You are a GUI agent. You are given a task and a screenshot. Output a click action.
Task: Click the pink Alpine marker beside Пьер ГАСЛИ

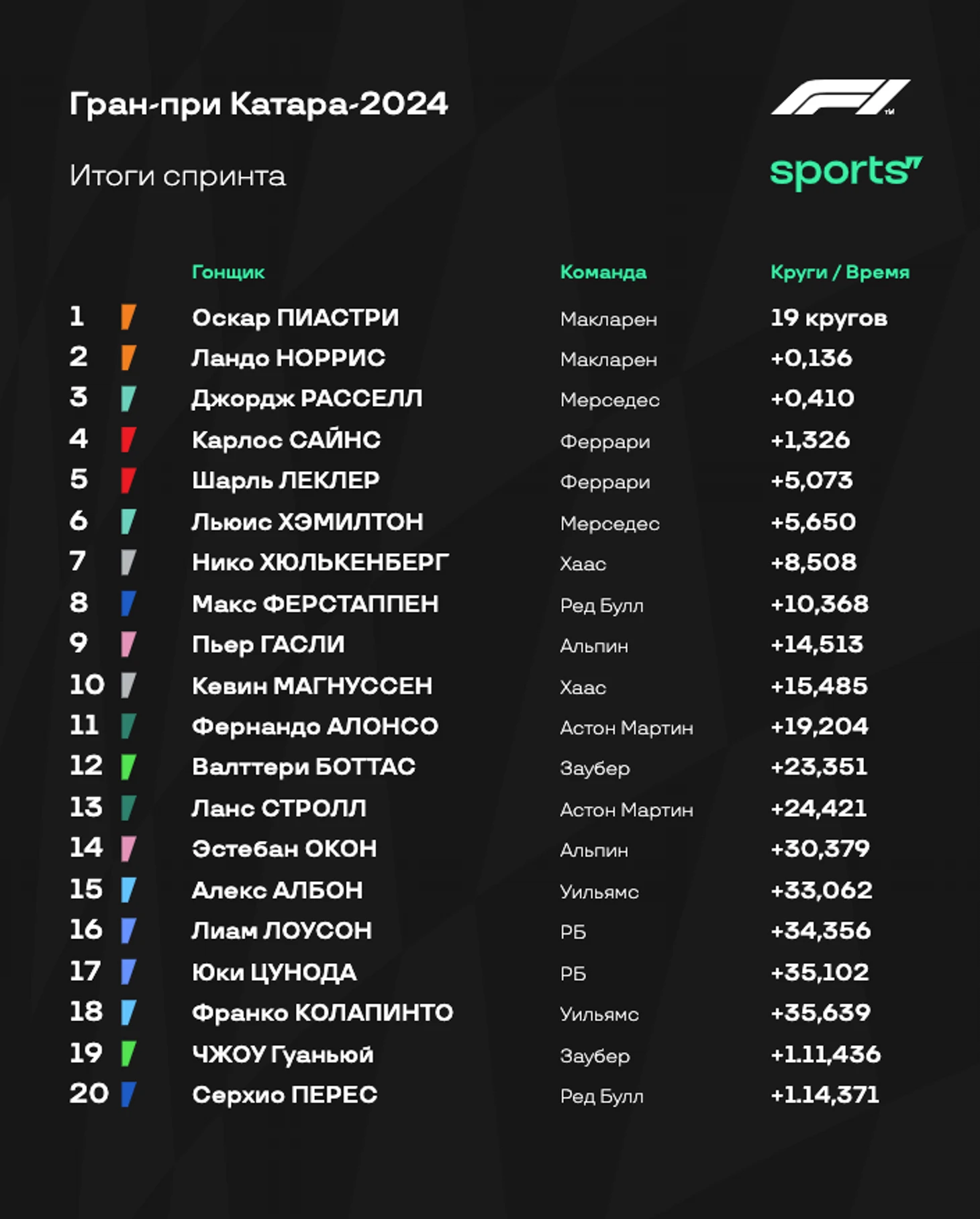[128, 644]
